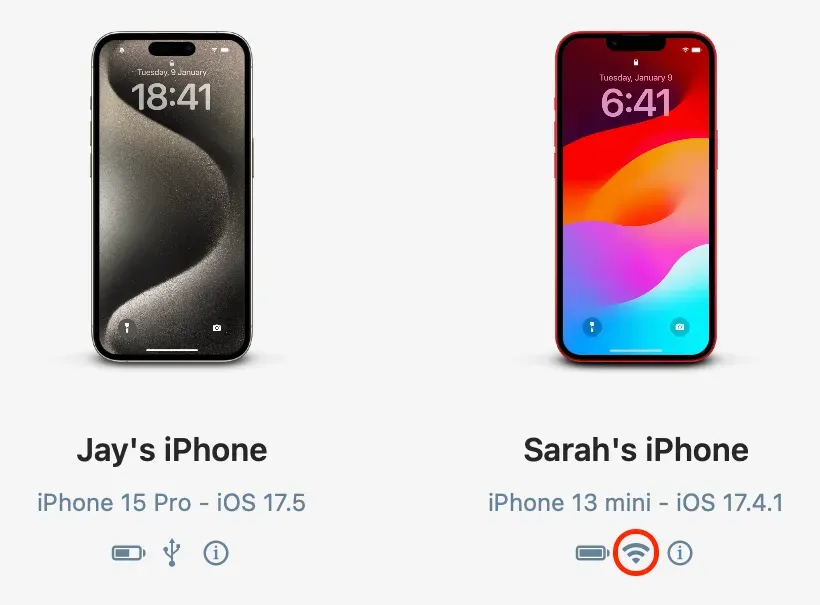Select the Sarah's iPhone name label
This screenshot has width=820, height=605.
pos(636,450)
